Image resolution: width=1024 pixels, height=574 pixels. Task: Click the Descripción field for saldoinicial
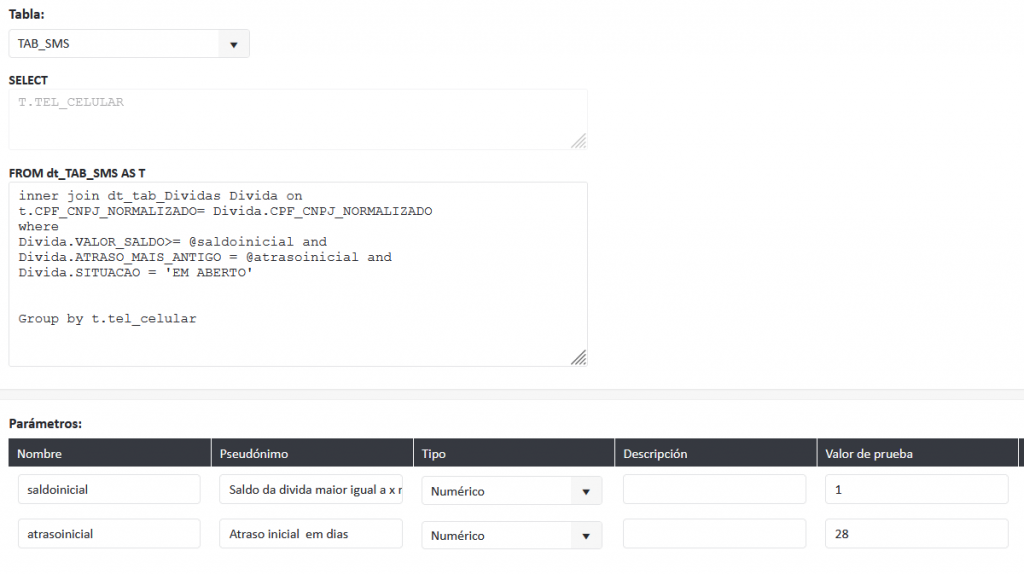click(714, 490)
